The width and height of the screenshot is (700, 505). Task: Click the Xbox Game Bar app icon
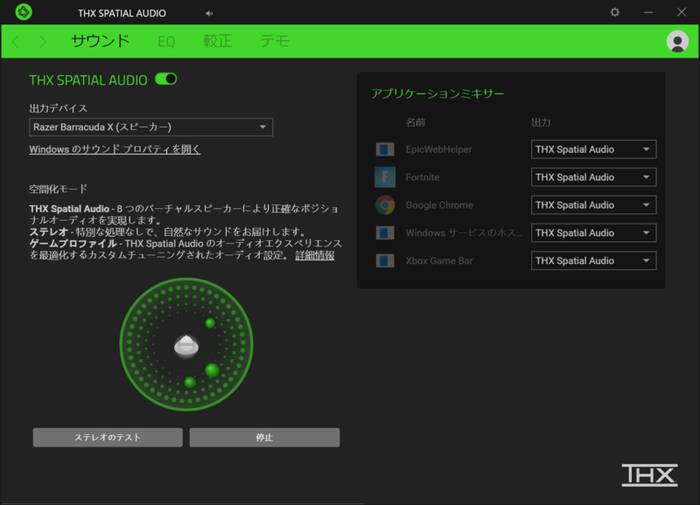385,261
